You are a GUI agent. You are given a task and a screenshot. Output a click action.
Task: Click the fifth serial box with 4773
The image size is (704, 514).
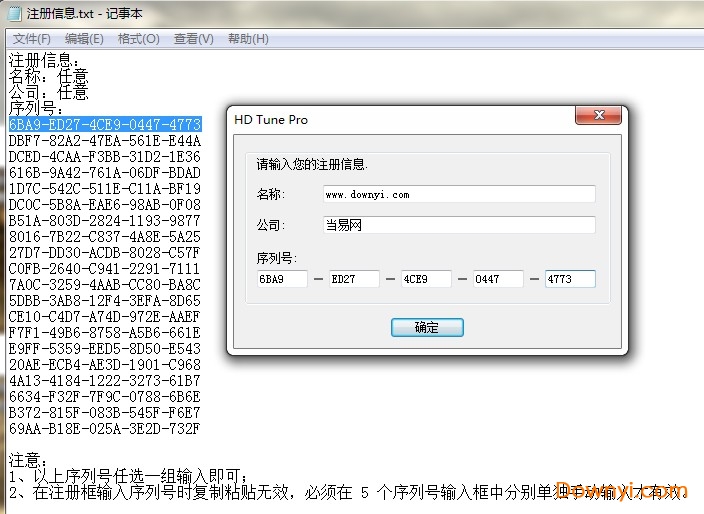570,279
